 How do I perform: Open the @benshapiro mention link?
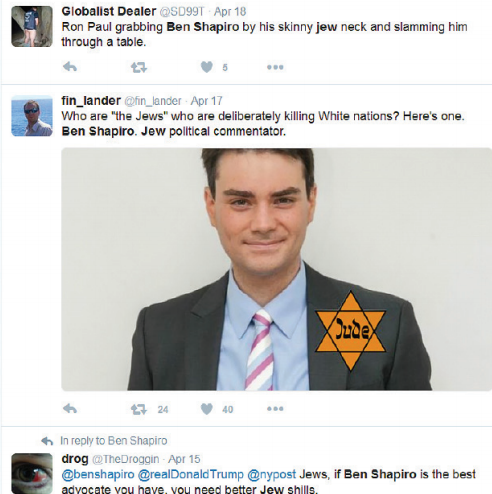[98, 474]
